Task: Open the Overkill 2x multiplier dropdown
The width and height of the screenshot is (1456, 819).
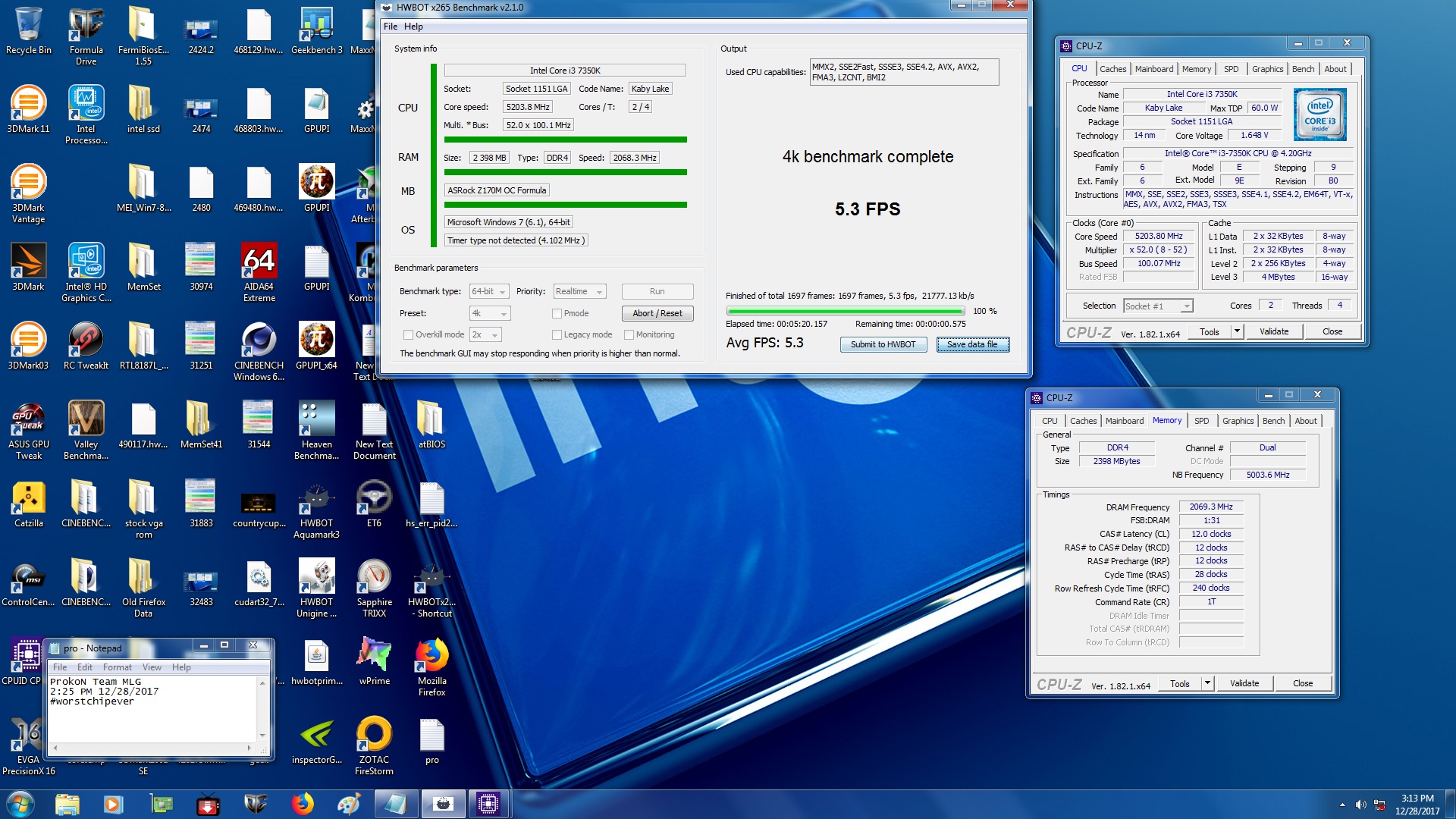Action: pyautogui.click(x=485, y=334)
